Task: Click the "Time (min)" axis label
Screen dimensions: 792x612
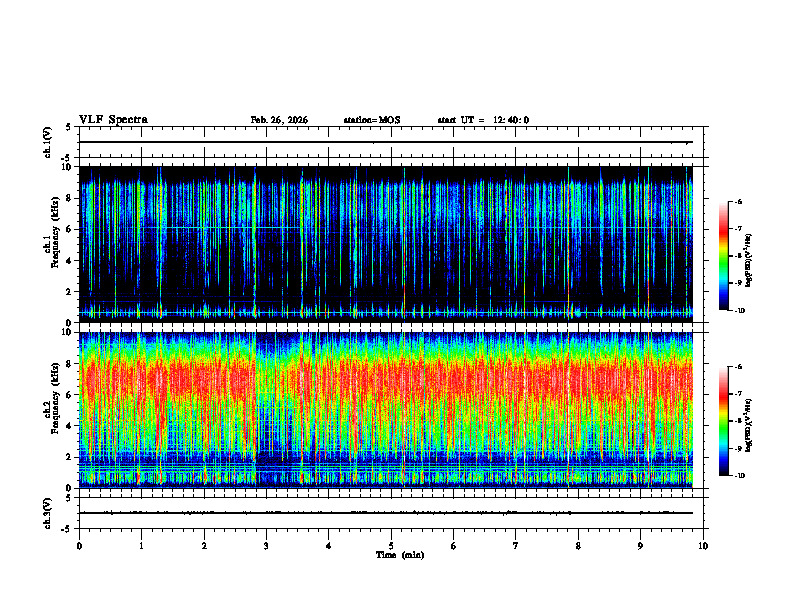Action: click(400, 555)
